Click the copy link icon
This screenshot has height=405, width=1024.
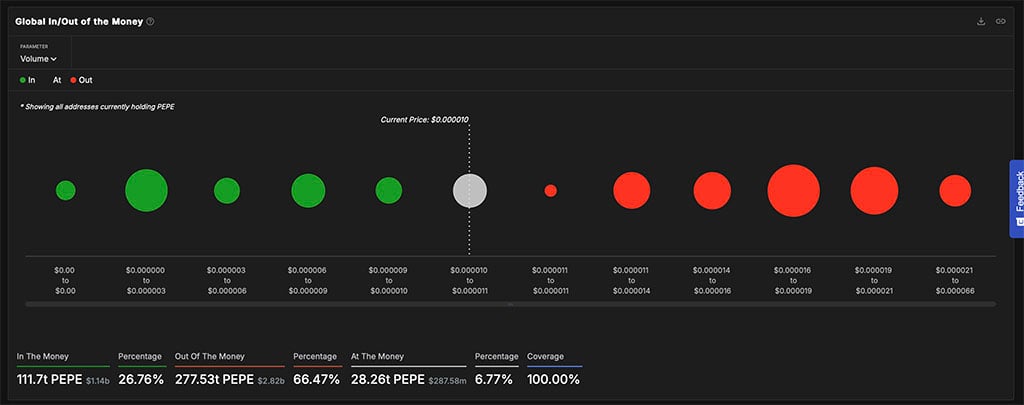click(x=1000, y=21)
